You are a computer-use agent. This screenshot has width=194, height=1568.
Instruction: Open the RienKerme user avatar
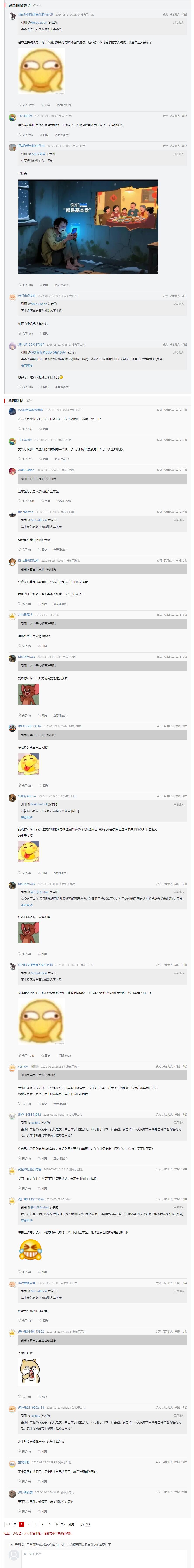coord(12,514)
